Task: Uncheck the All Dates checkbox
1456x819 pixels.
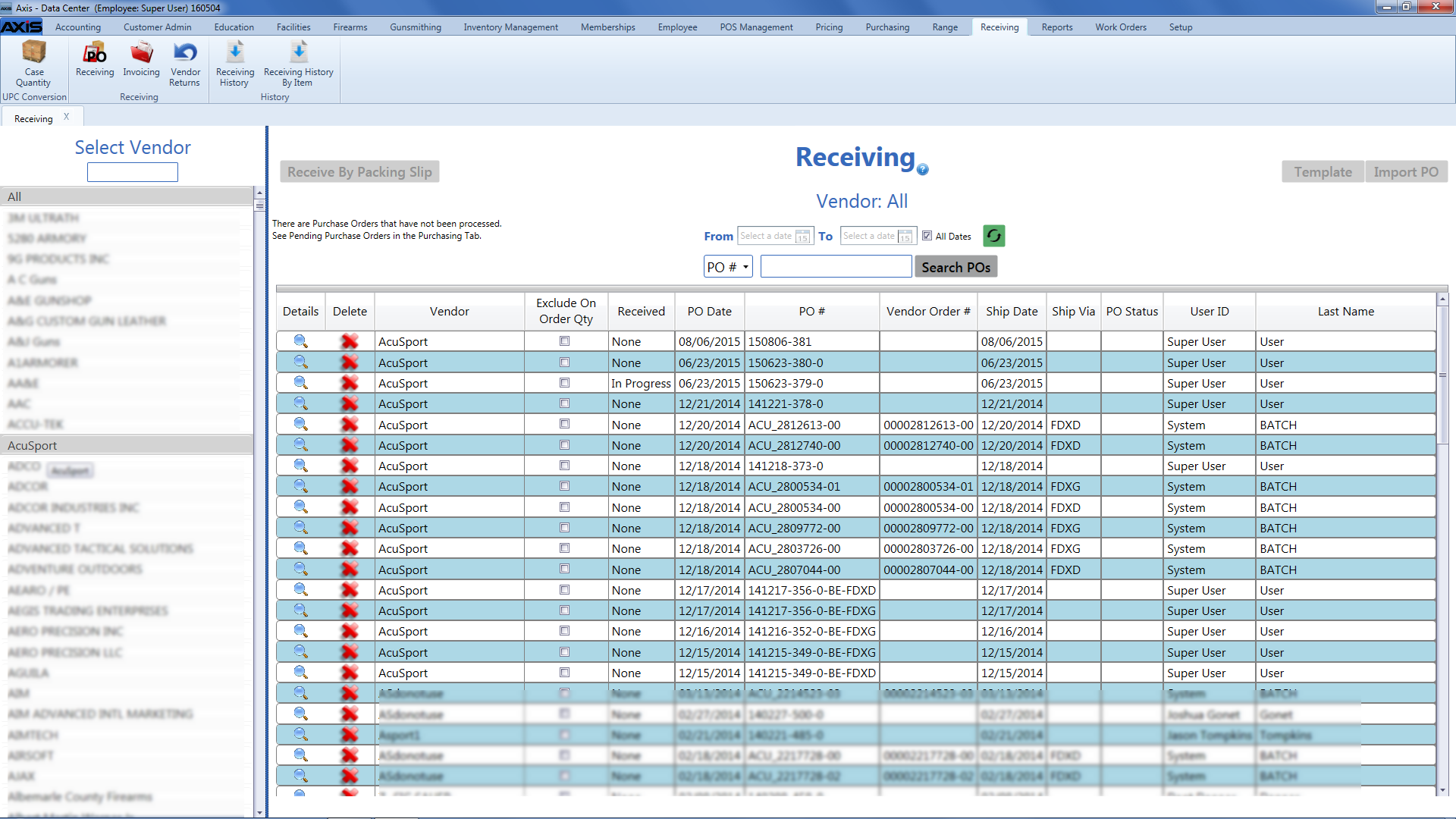Action: [x=927, y=236]
